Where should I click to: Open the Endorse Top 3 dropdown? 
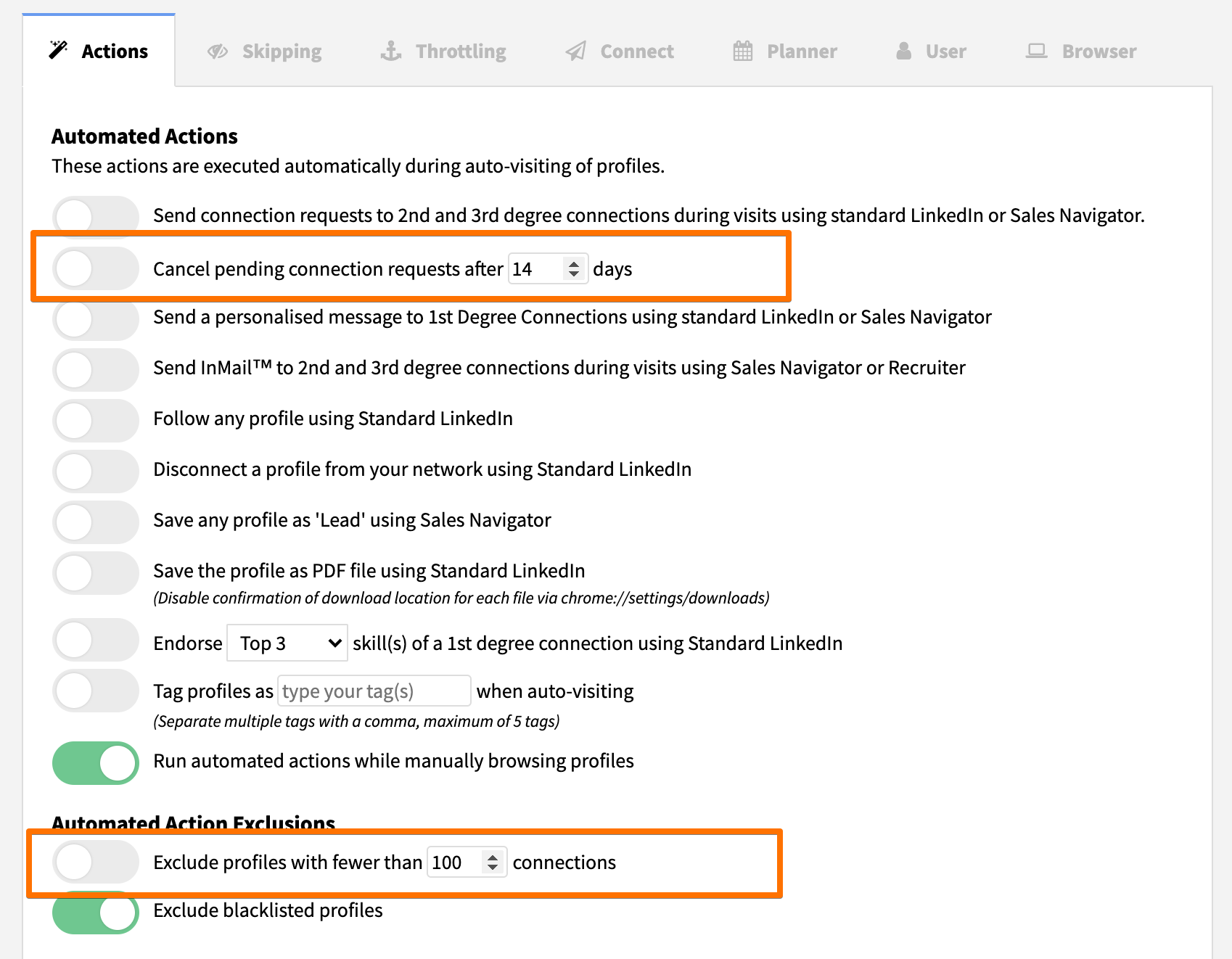click(x=287, y=643)
